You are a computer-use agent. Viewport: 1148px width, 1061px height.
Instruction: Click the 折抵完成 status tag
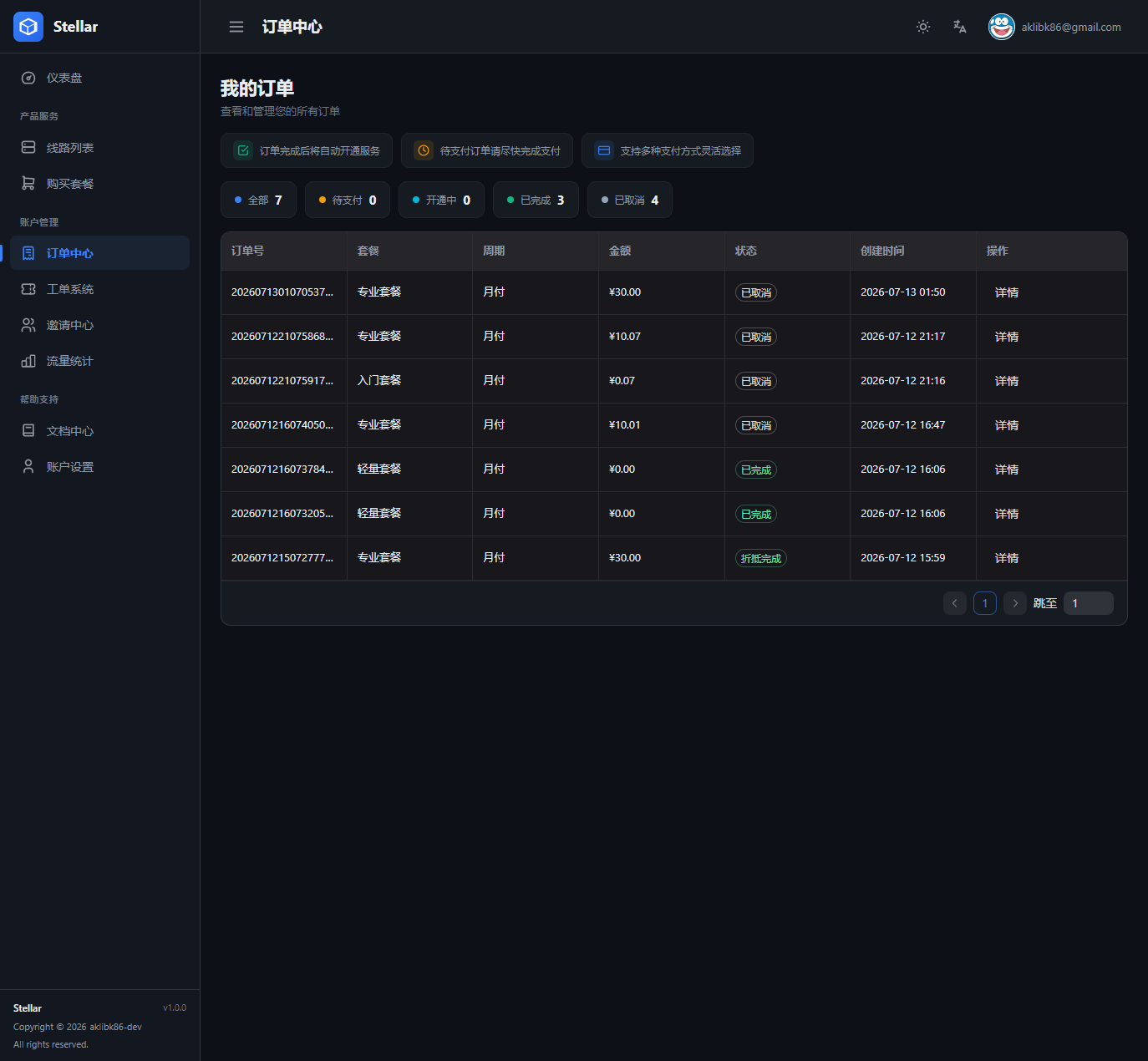[761, 558]
